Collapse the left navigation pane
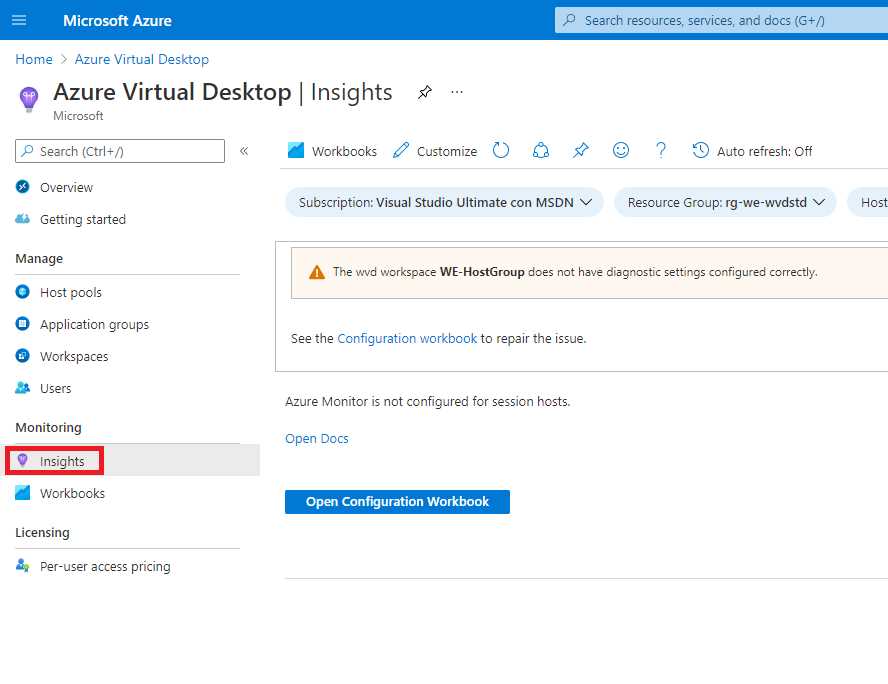 pyautogui.click(x=244, y=150)
